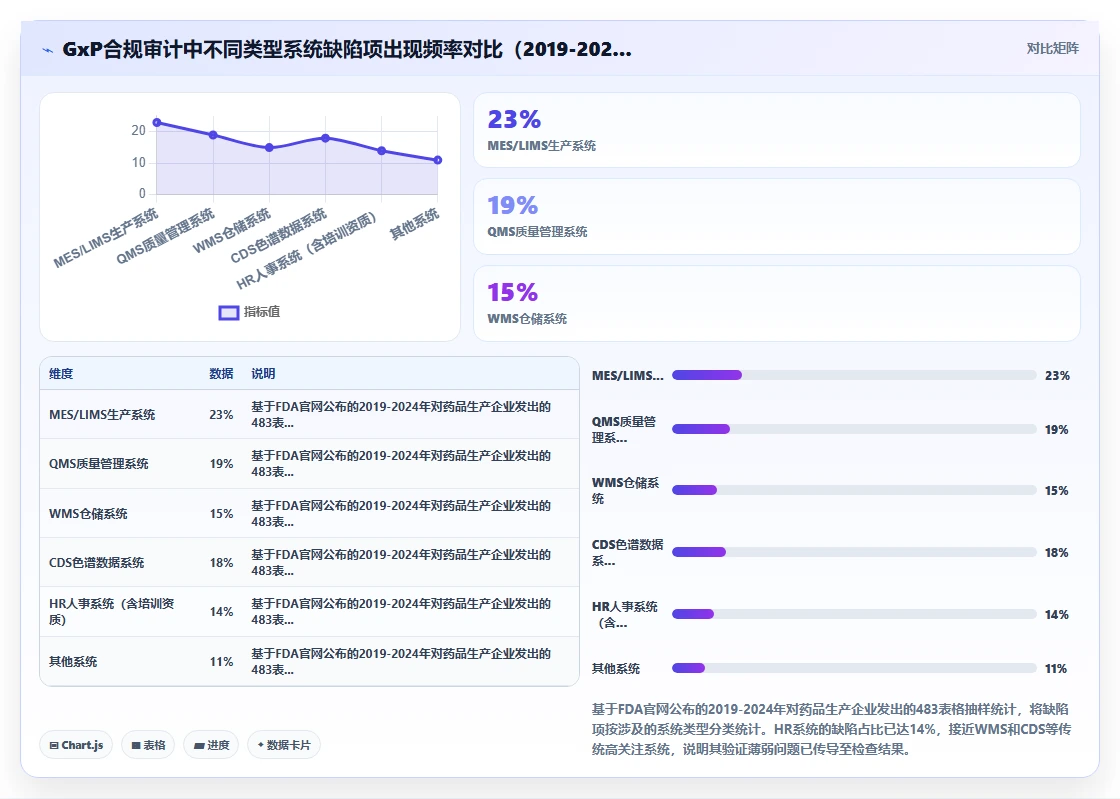This screenshot has width=1120, height=799.
Task: Click the 进度 tag chip
Action: click(211, 745)
